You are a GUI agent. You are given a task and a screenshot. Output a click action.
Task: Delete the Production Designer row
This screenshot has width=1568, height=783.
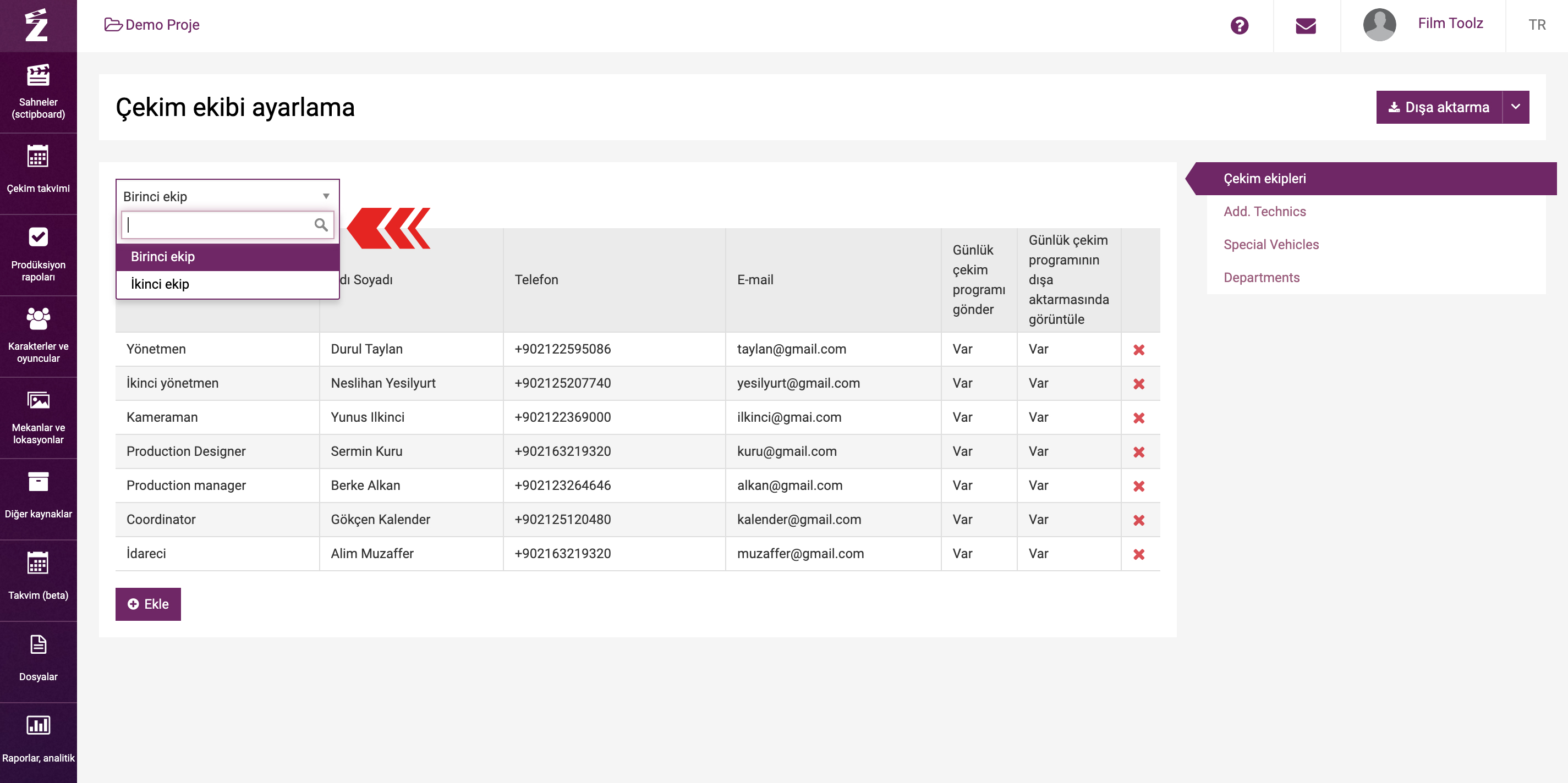point(1139,452)
